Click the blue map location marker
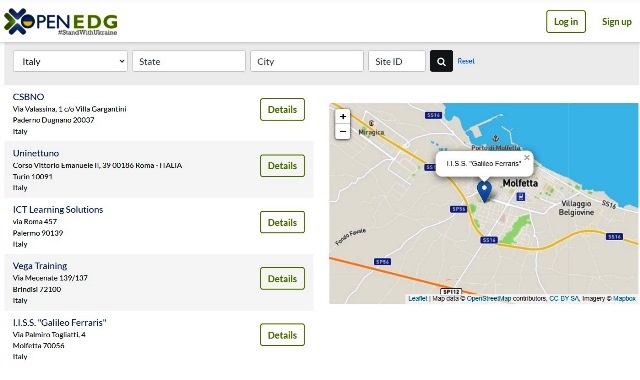 tap(484, 192)
